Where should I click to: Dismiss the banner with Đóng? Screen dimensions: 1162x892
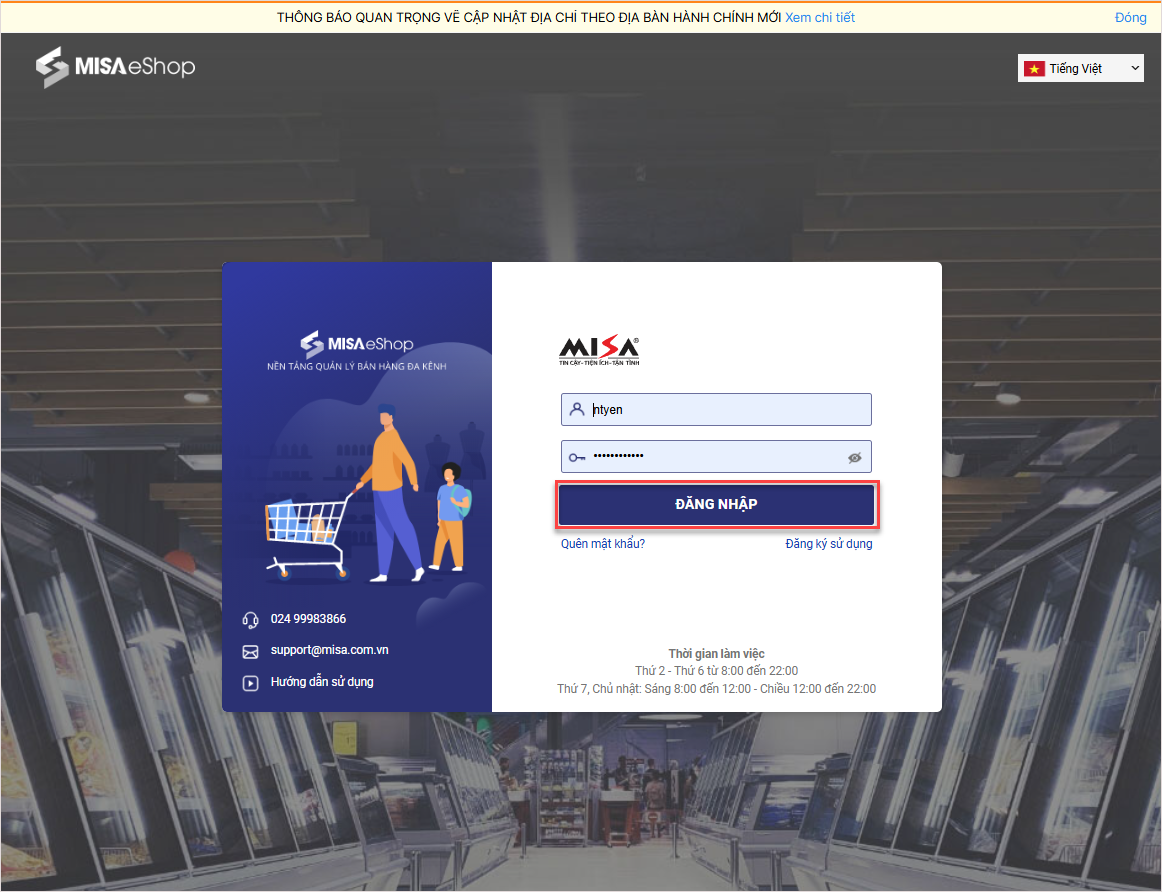(x=1130, y=18)
